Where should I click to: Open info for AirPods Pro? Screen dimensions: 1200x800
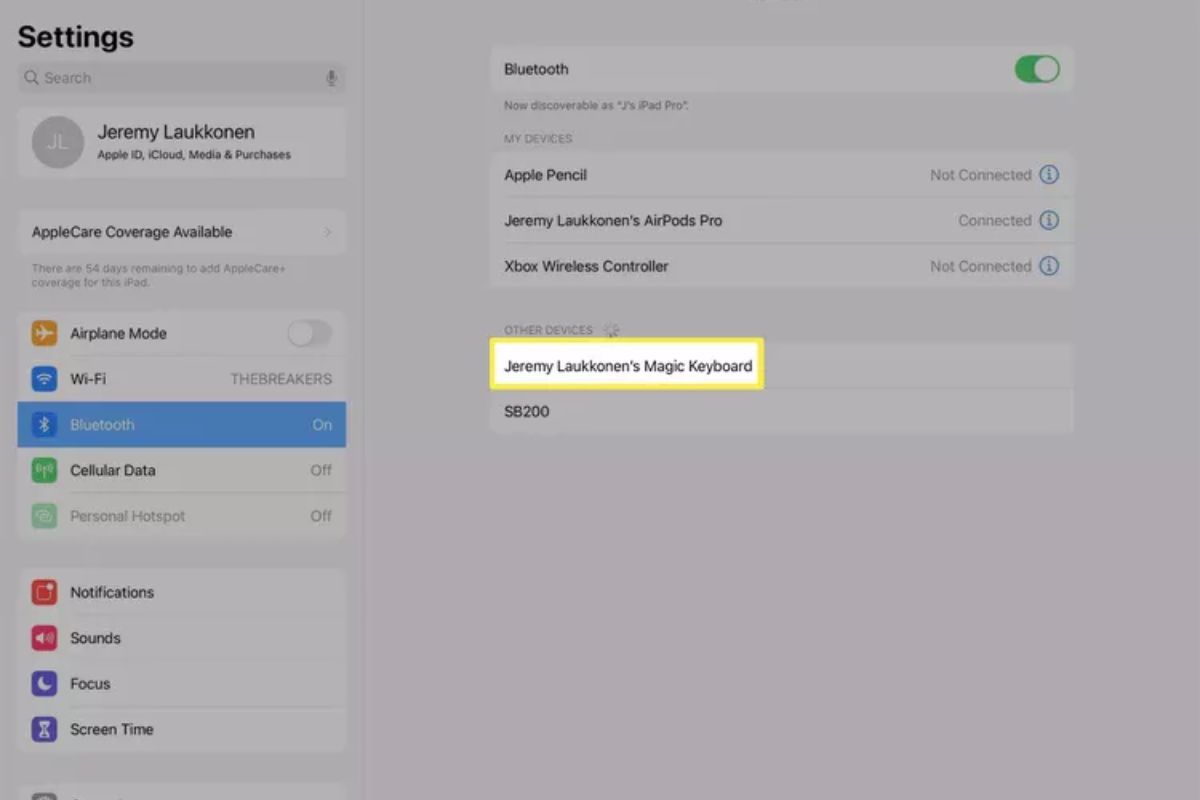pos(1049,220)
